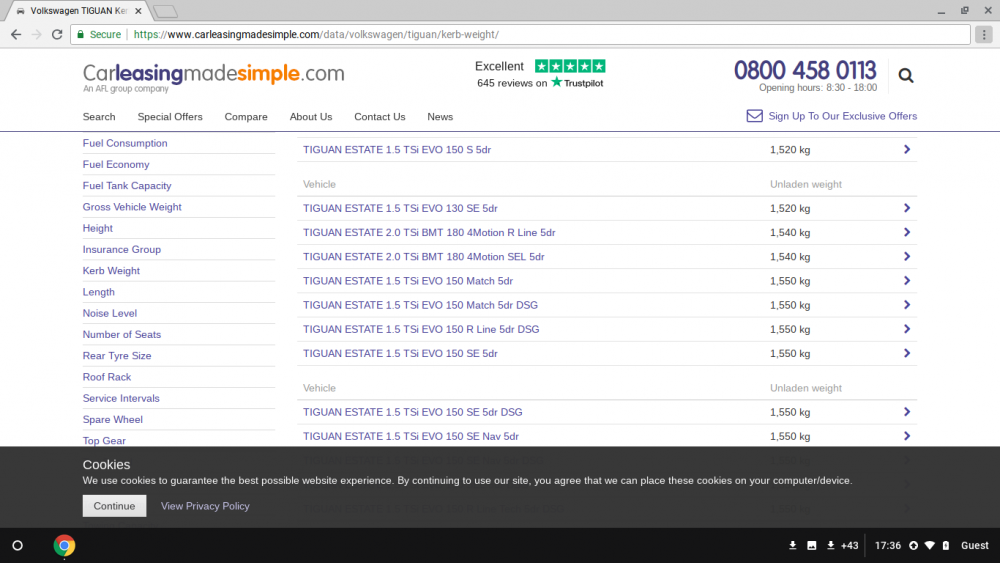Open Height sidebar link
Screen dimensions: 1000x563
click(x=98, y=228)
